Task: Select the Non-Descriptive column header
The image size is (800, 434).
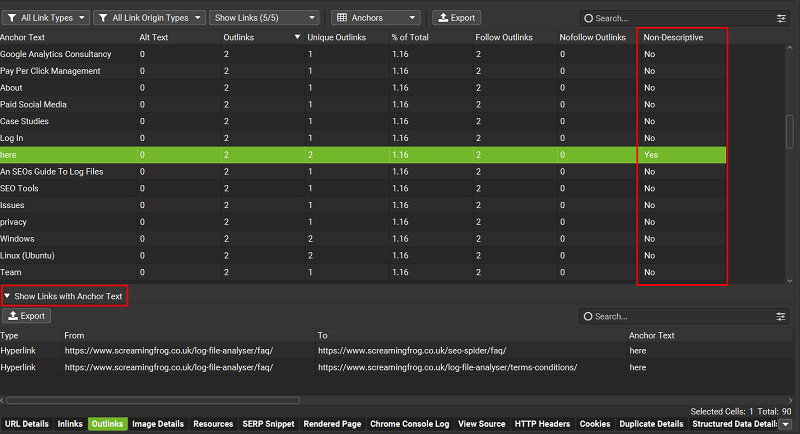Action: coord(673,37)
